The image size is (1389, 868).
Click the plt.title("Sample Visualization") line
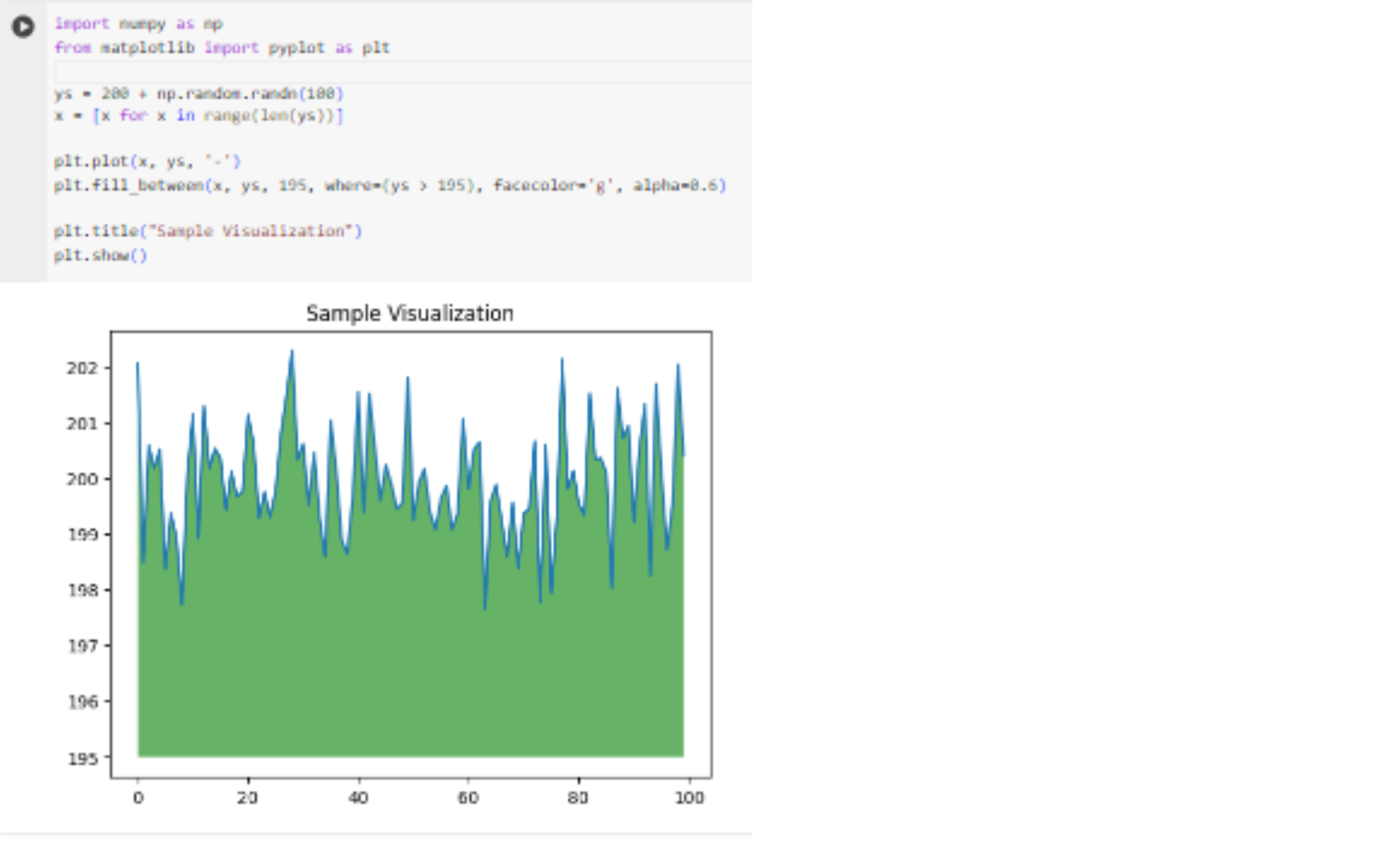pos(208,231)
